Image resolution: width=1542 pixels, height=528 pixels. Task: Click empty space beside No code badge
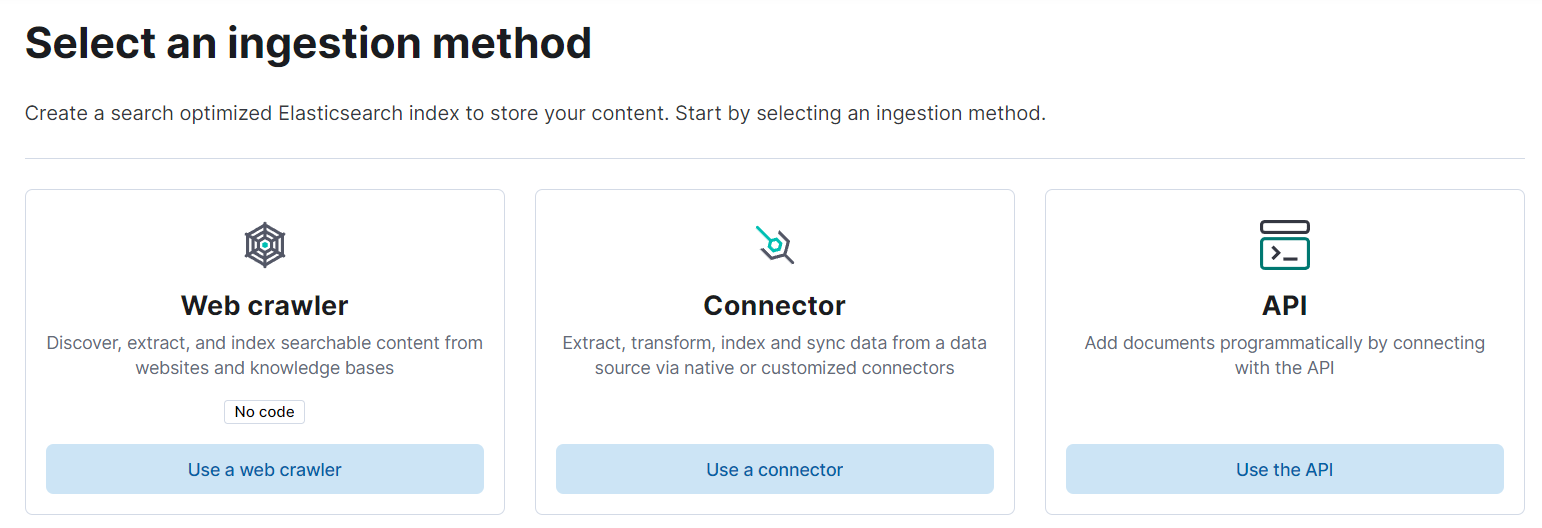coord(400,412)
